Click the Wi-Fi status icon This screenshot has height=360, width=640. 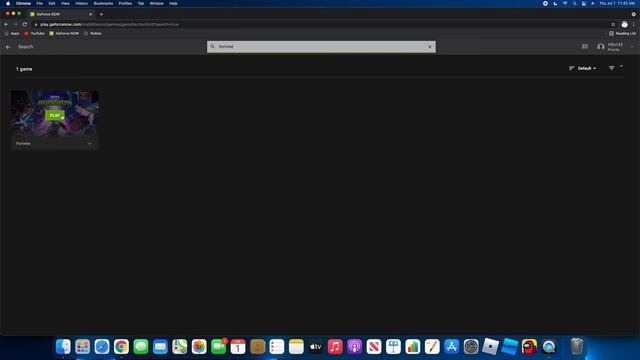coord(565,3)
